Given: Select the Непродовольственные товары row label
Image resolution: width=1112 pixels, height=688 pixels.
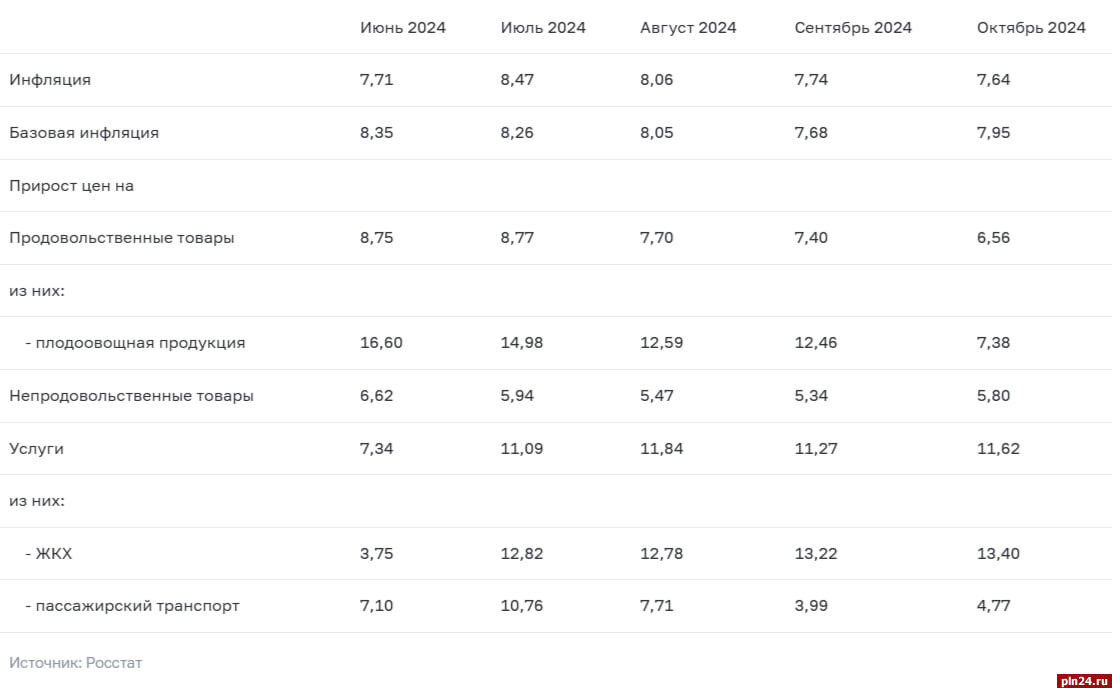Looking at the screenshot, I should pyautogui.click(x=131, y=396).
